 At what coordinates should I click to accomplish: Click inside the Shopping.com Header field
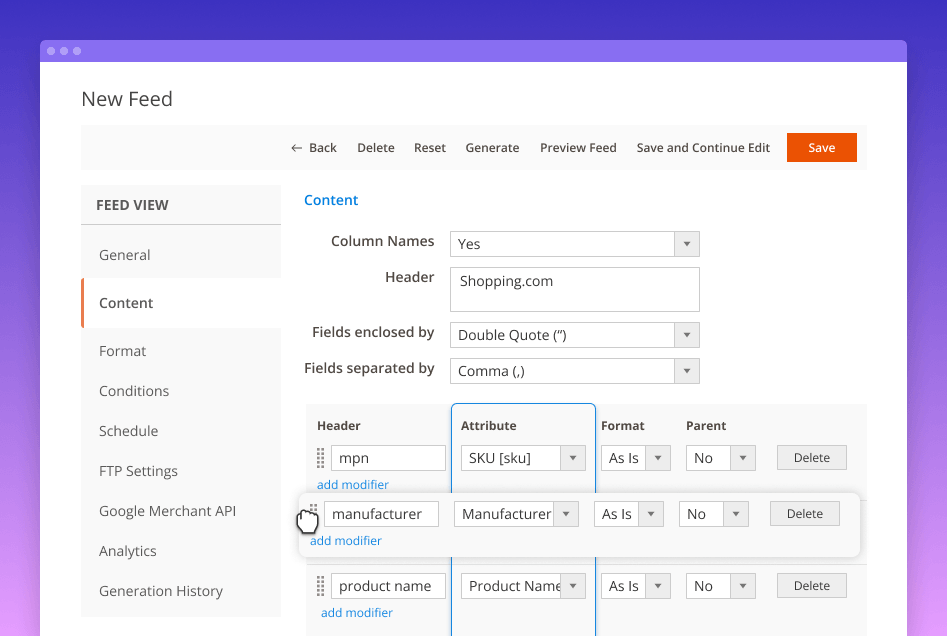click(574, 288)
